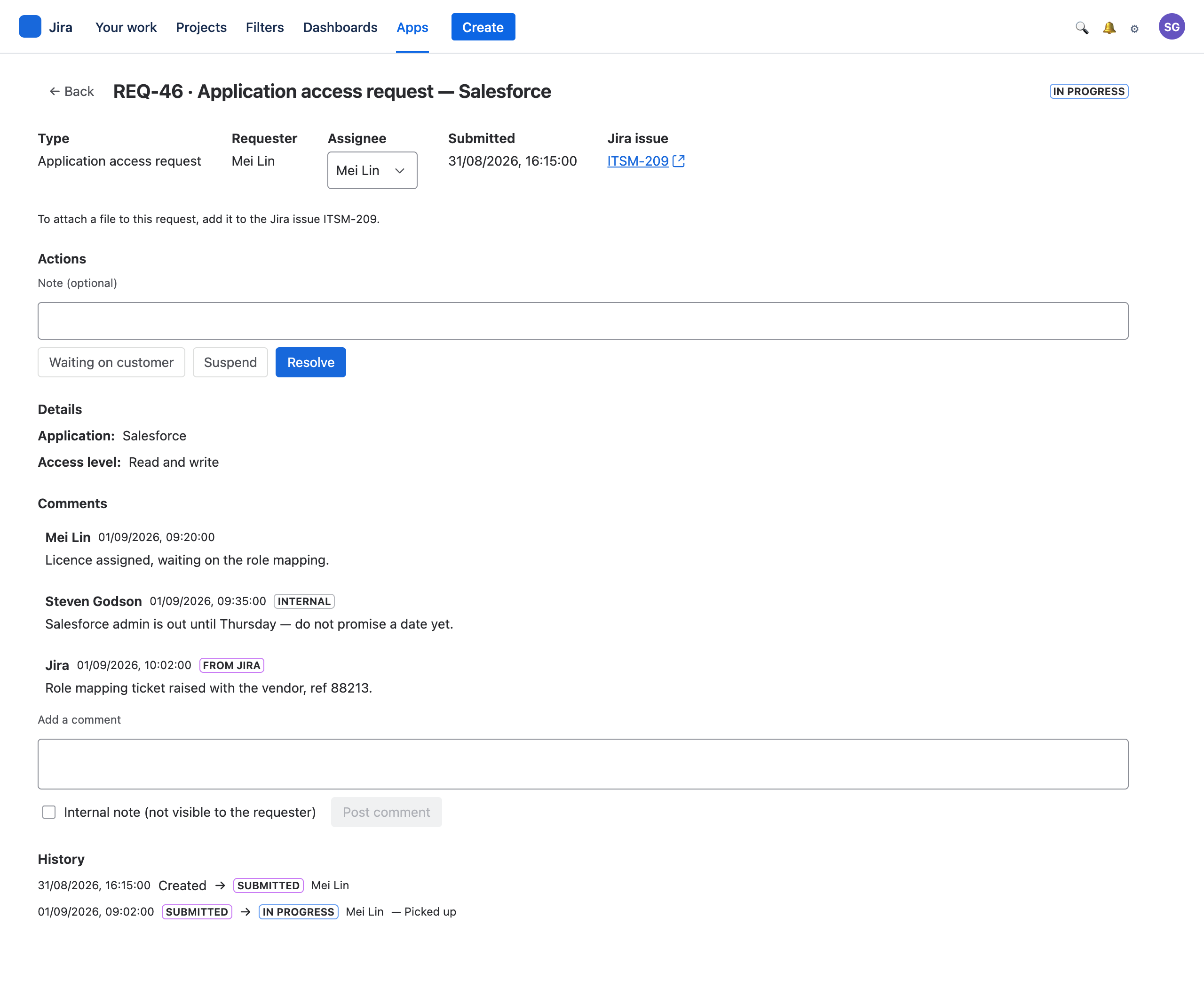Check the Internal note checkbox
Screen dimensions: 1204x989
[x=49, y=813]
